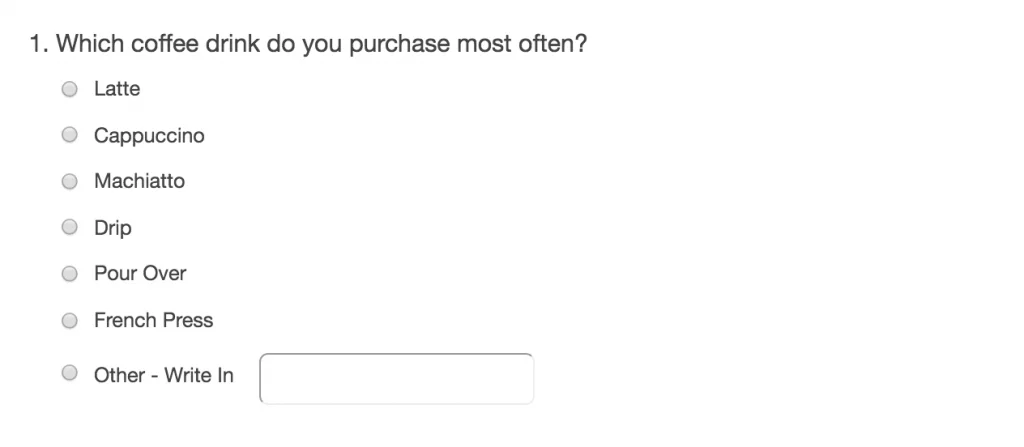Click the French Press label text
This screenshot has width=1024, height=447.
point(153,320)
